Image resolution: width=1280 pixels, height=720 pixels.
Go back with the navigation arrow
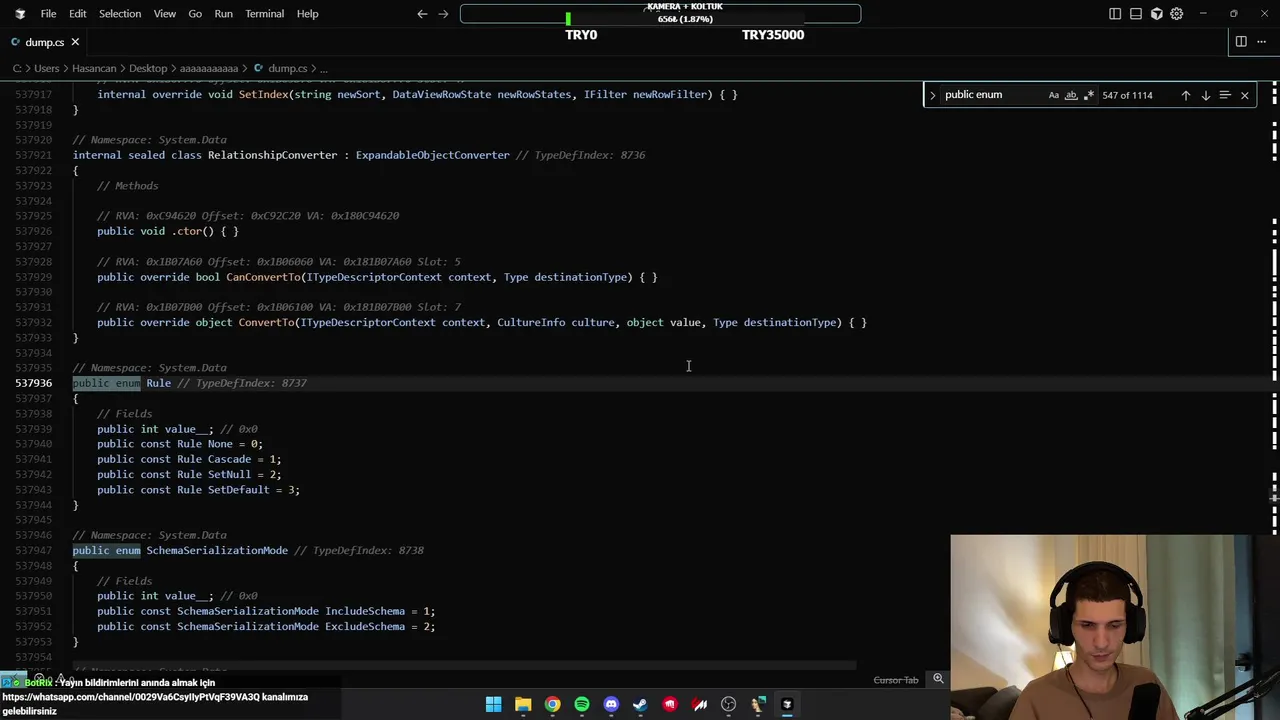(422, 14)
